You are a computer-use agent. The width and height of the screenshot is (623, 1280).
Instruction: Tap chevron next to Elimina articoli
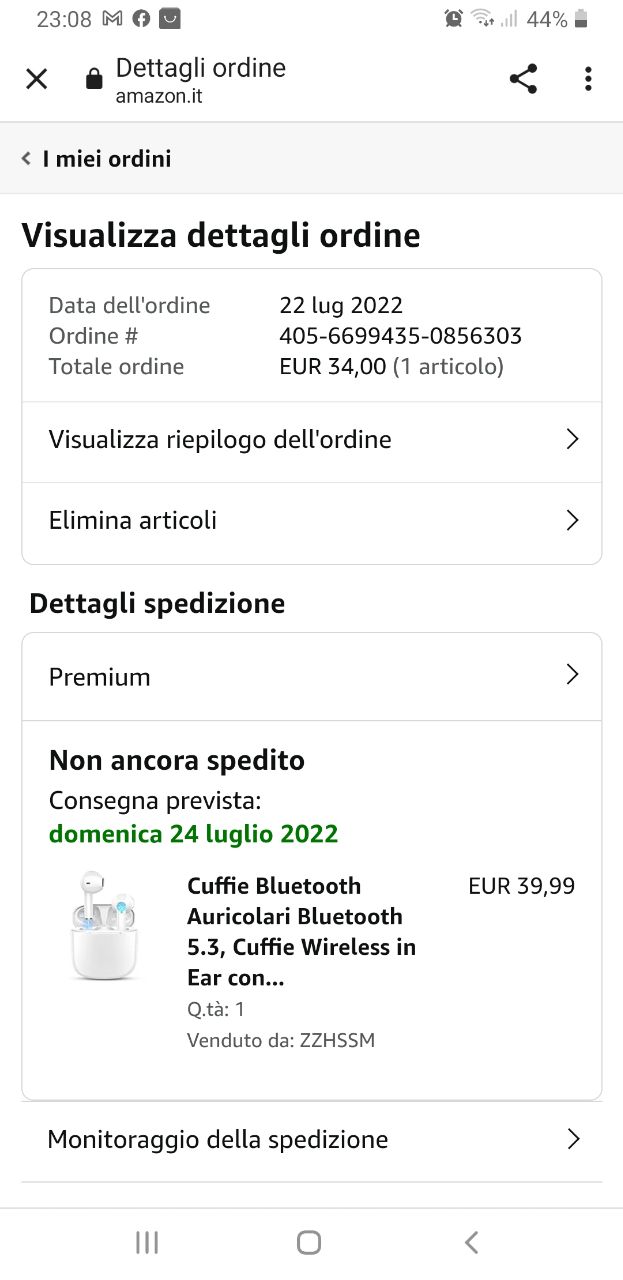(572, 521)
